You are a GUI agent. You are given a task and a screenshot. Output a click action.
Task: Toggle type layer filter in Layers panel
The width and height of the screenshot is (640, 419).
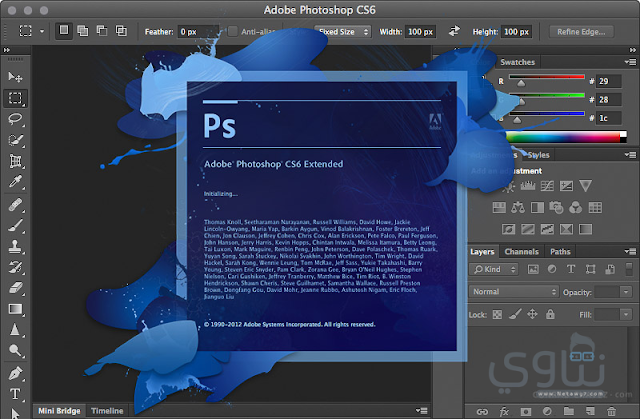(x=571, y=269)
